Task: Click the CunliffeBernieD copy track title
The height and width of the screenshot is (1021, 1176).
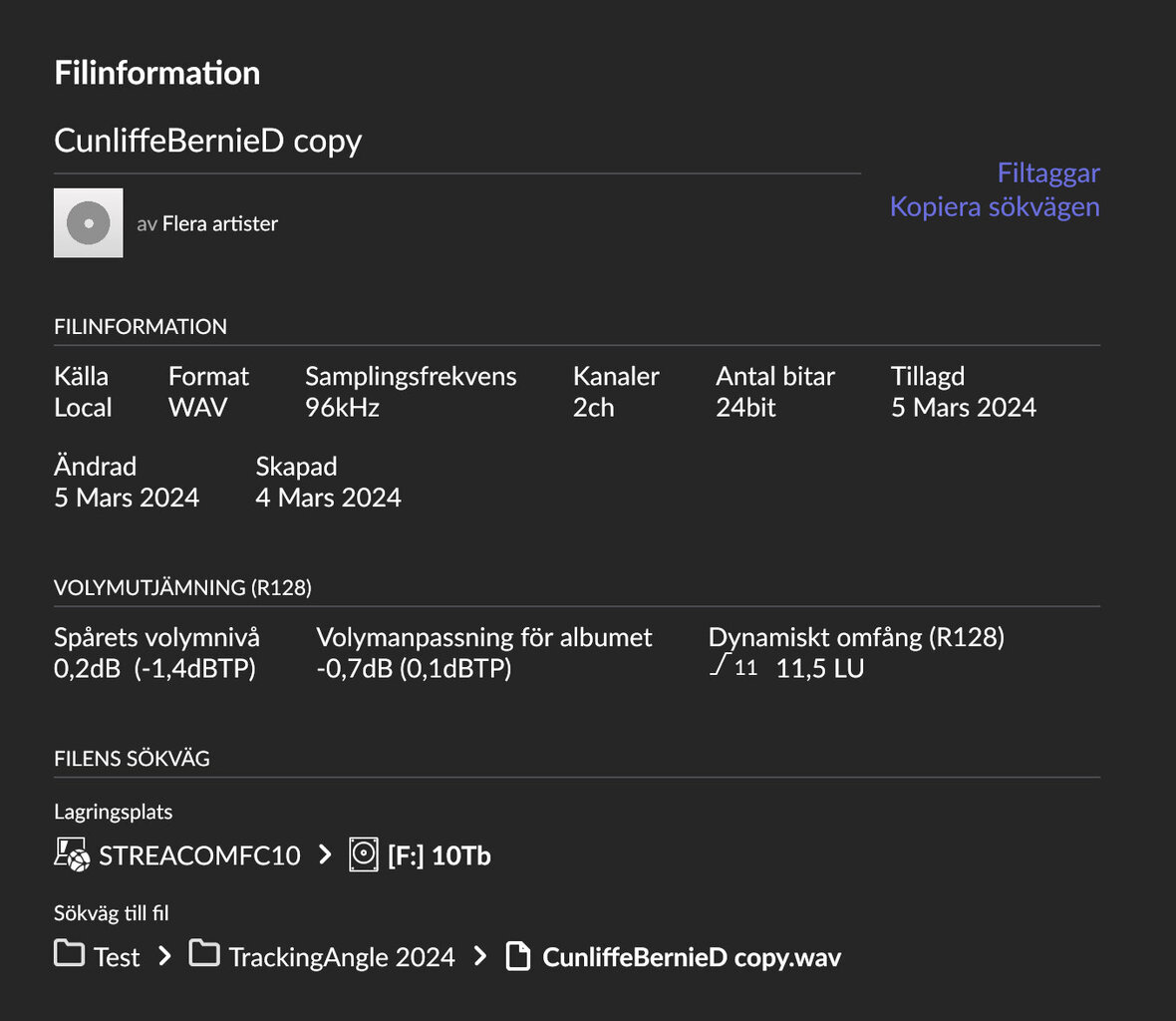Action: click(207, 141)
